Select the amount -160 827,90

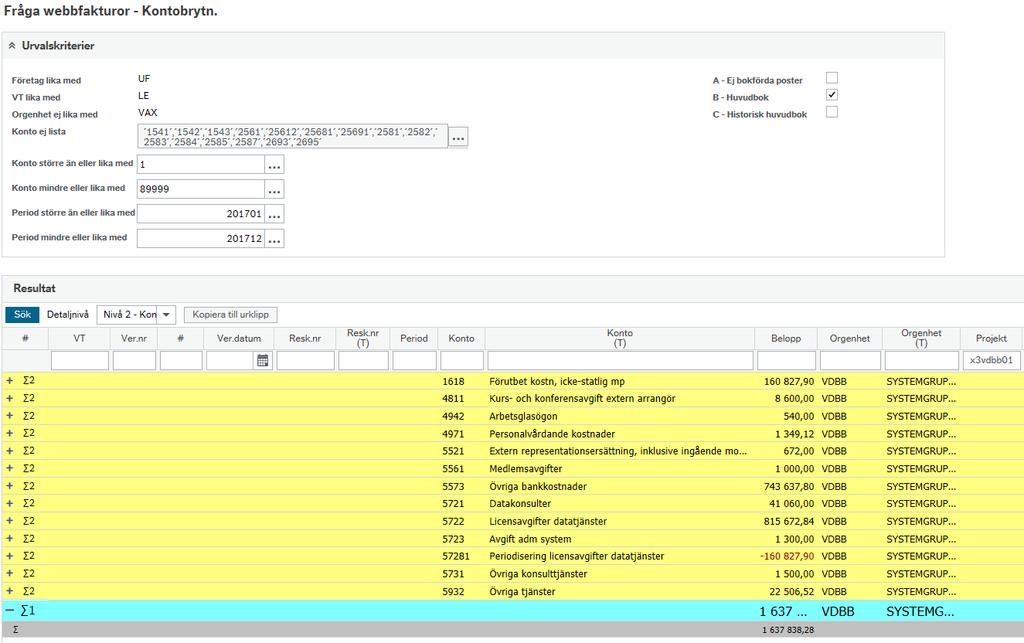[787, 556]
